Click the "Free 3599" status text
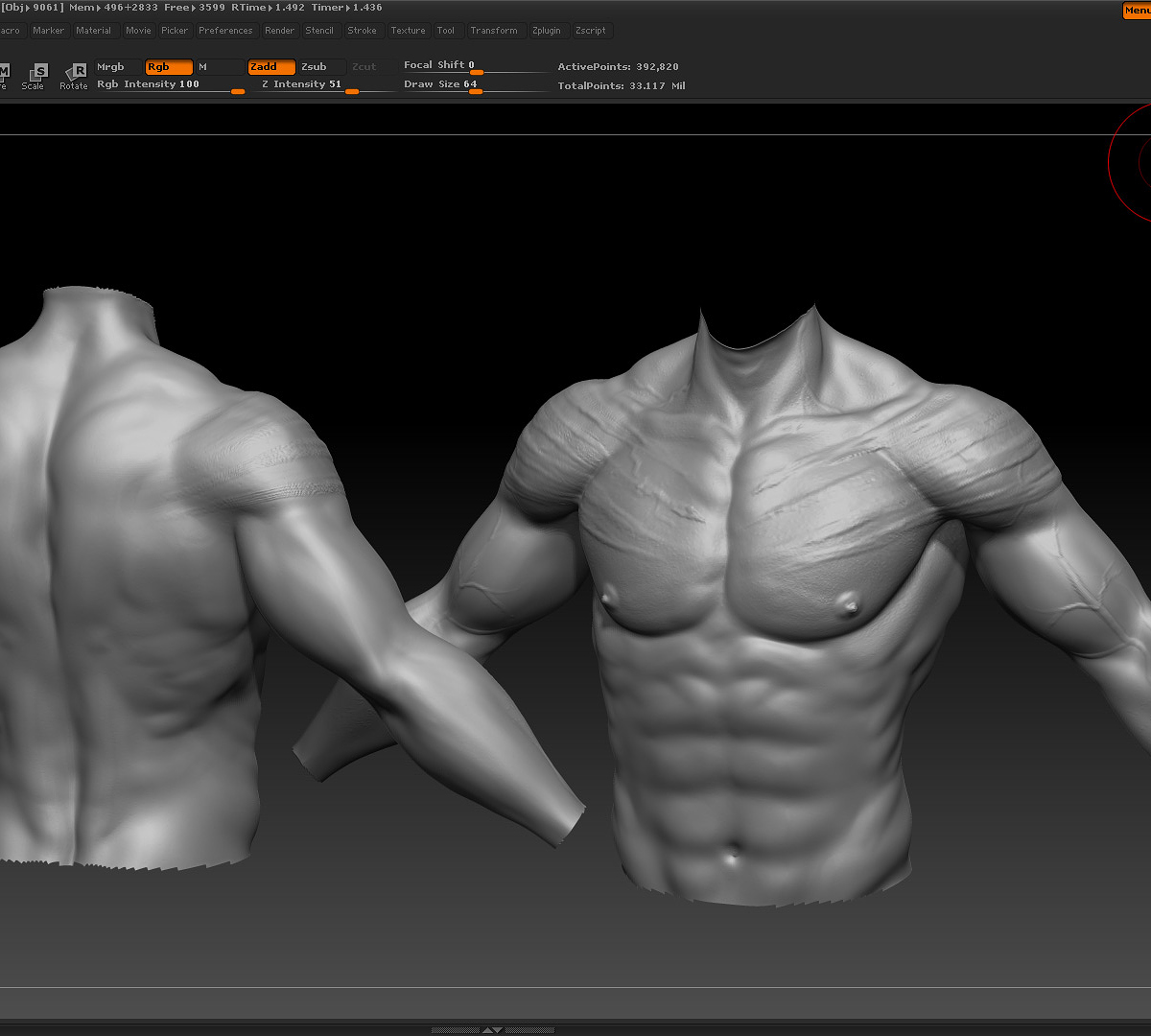 coord(195,8)
